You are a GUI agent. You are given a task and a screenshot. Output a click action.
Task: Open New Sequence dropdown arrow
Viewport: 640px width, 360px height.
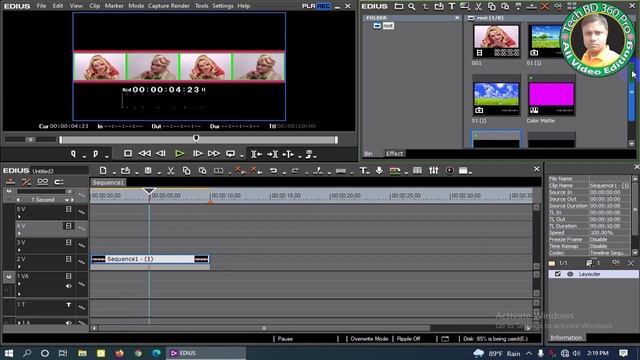(x=114, y=173)
